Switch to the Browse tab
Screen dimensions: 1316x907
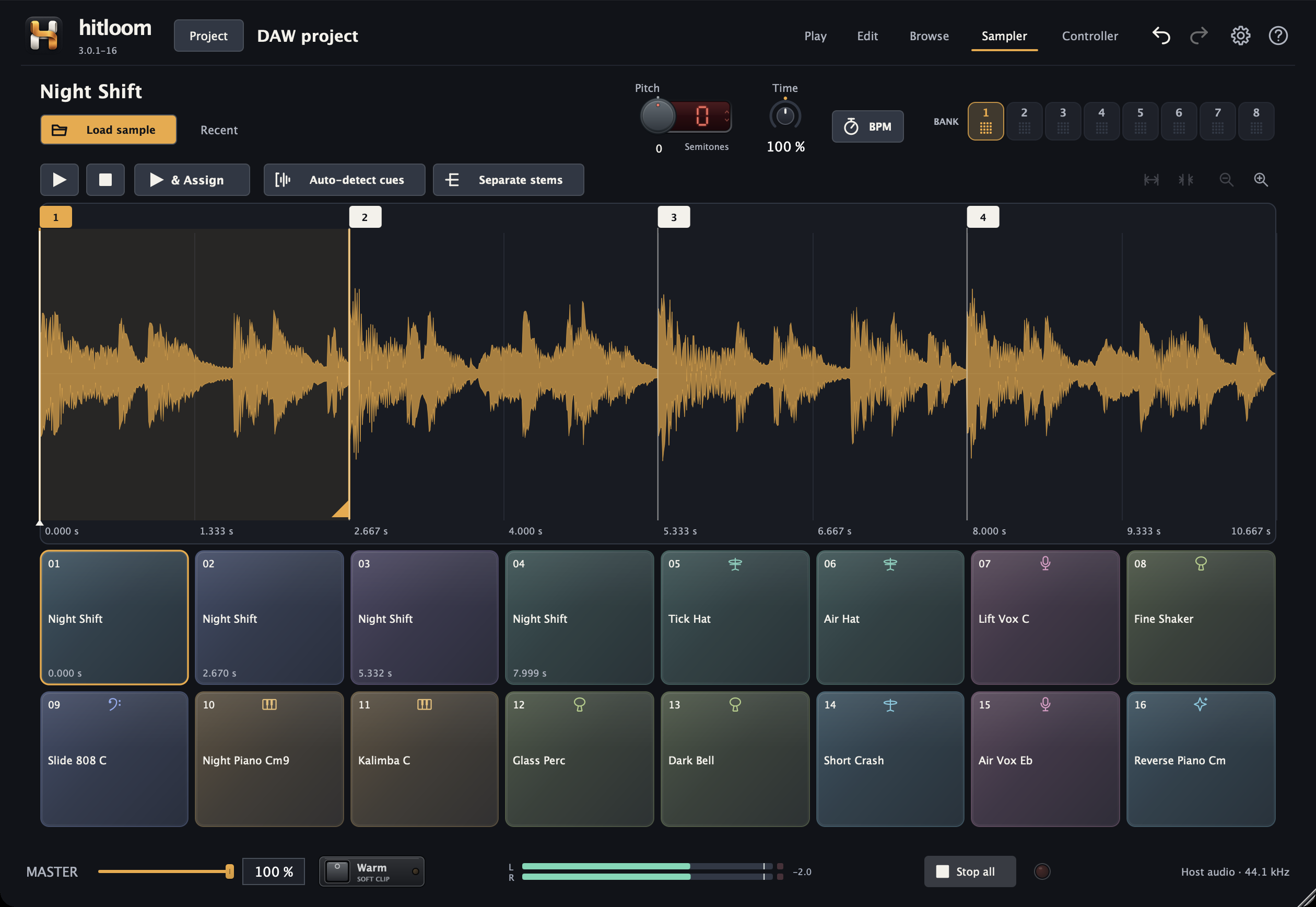click(929, 36)
